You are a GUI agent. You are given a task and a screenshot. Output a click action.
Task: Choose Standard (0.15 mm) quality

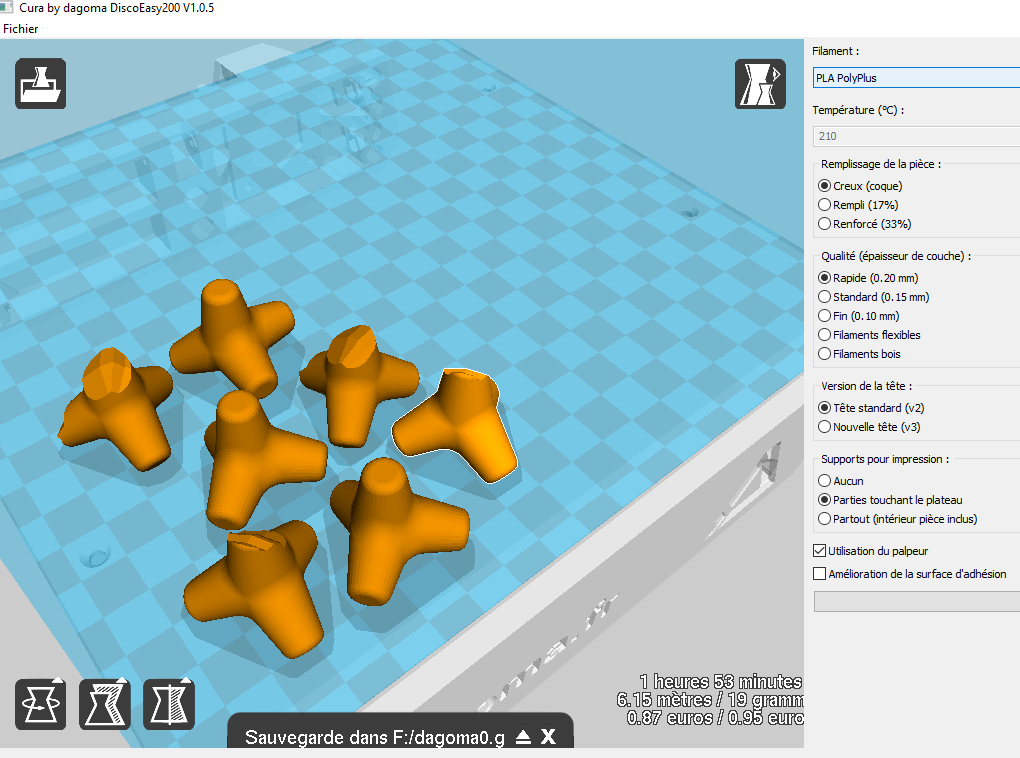pos(874,297)
